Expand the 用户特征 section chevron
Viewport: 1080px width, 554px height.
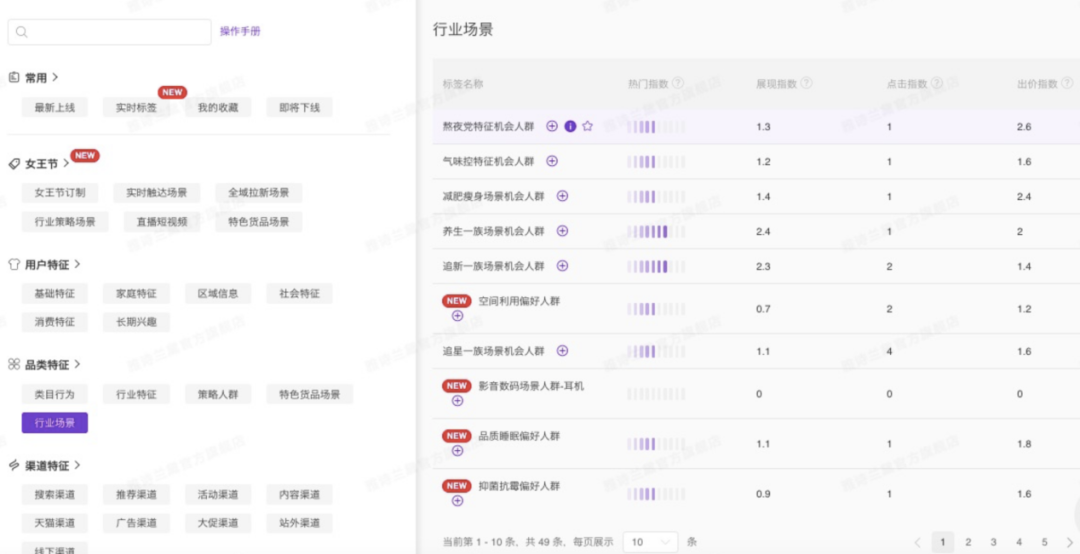point(78,265)
